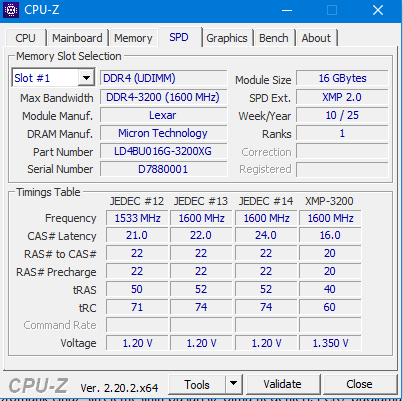Show the About tab
This screenshot has height=401, width=403.
point(316,38)
